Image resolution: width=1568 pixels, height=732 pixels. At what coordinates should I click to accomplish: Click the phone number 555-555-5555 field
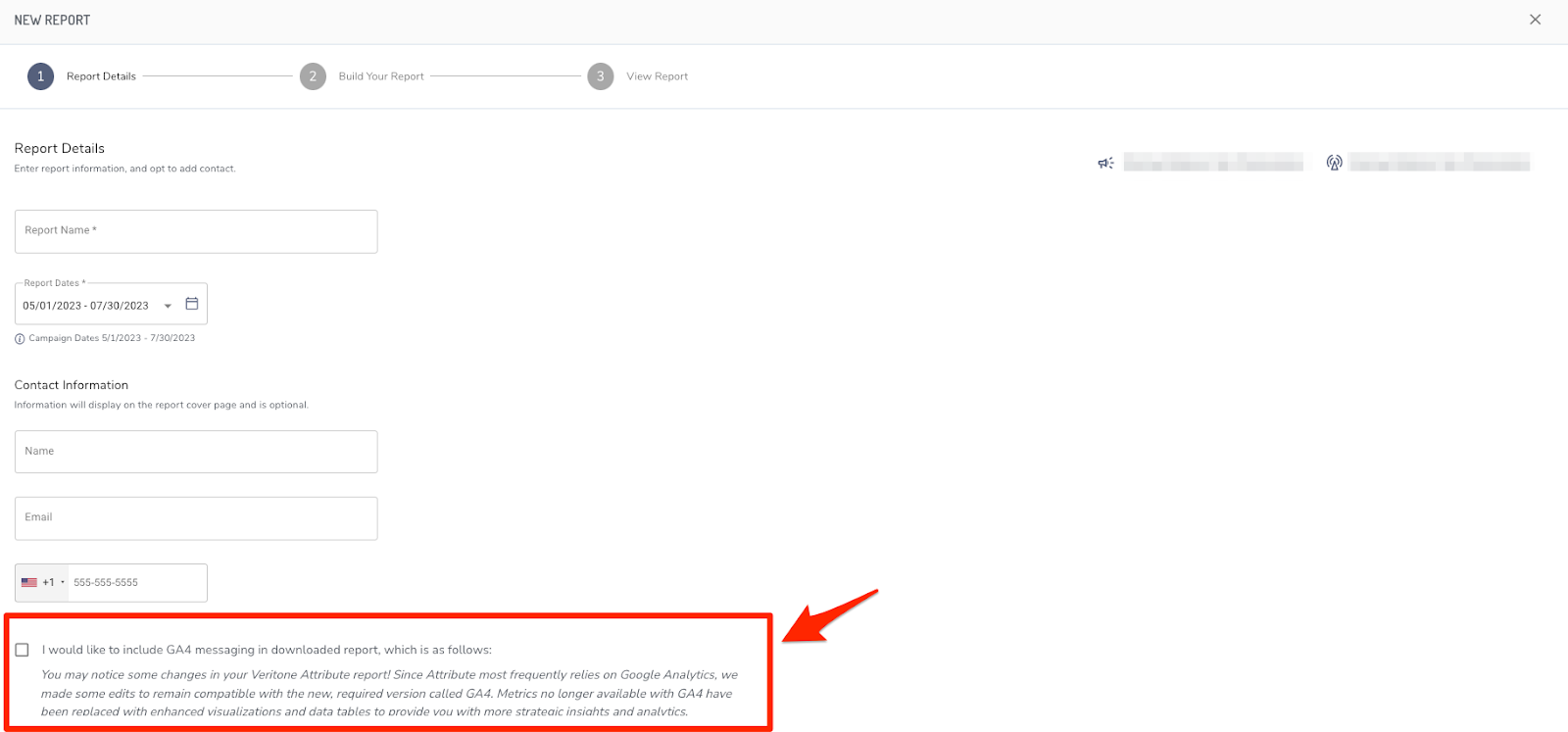tap(136, 582)
